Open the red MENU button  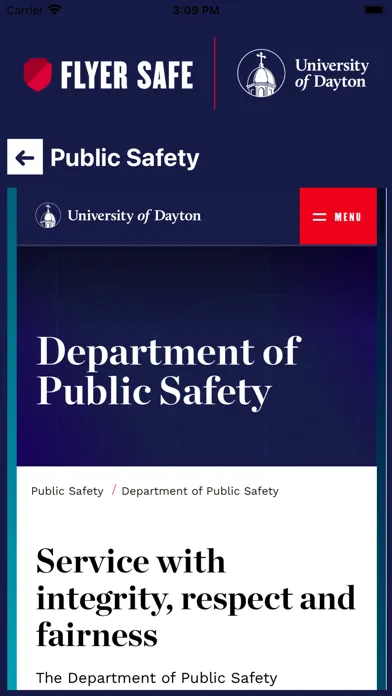338,216
